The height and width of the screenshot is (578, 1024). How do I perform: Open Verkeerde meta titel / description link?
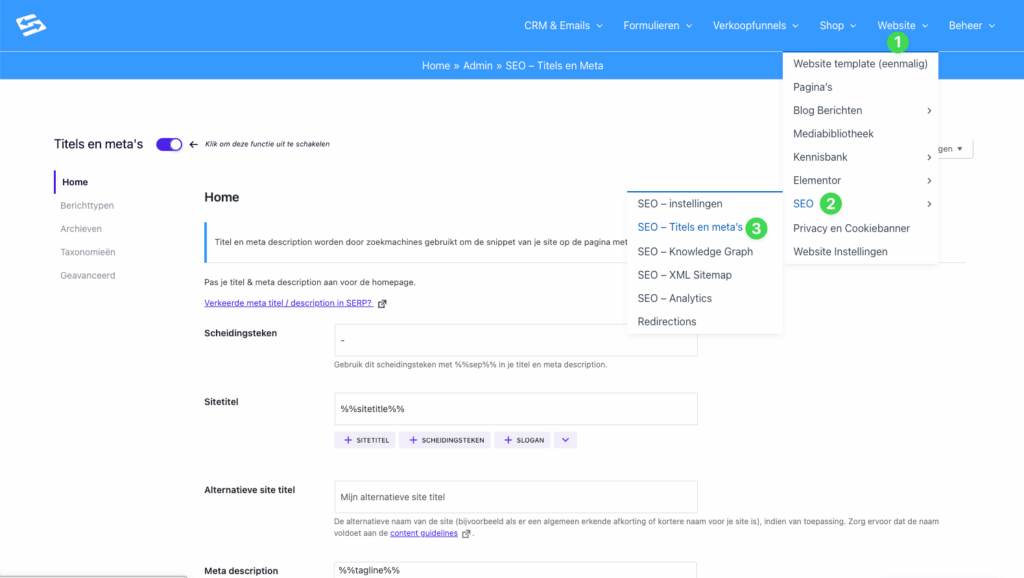(288, 304)
